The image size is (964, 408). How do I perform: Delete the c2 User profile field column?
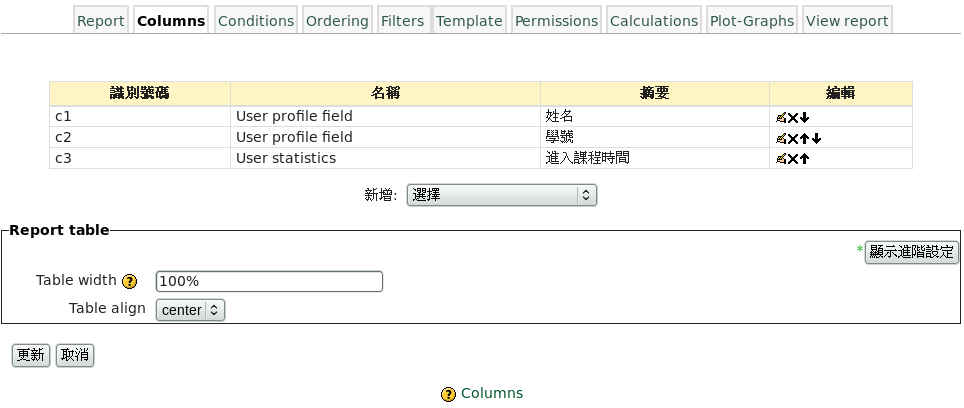pyautogui.click(x=793, y=138)
